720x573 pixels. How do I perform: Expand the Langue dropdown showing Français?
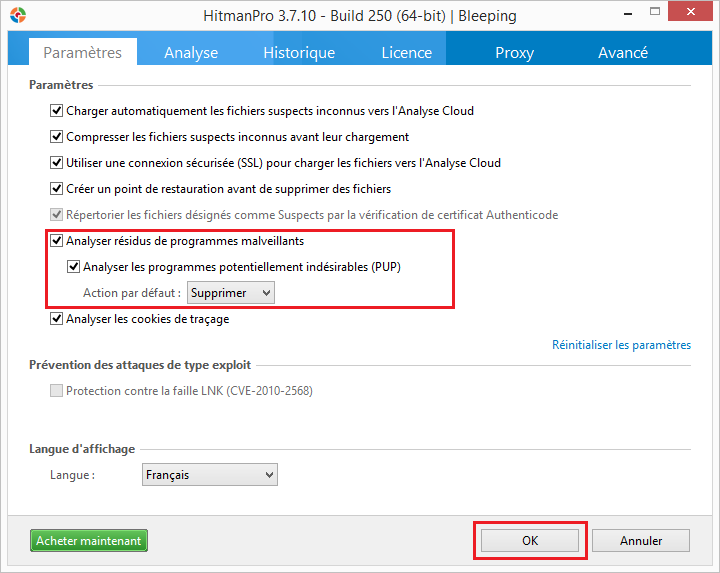click(210, 475)
